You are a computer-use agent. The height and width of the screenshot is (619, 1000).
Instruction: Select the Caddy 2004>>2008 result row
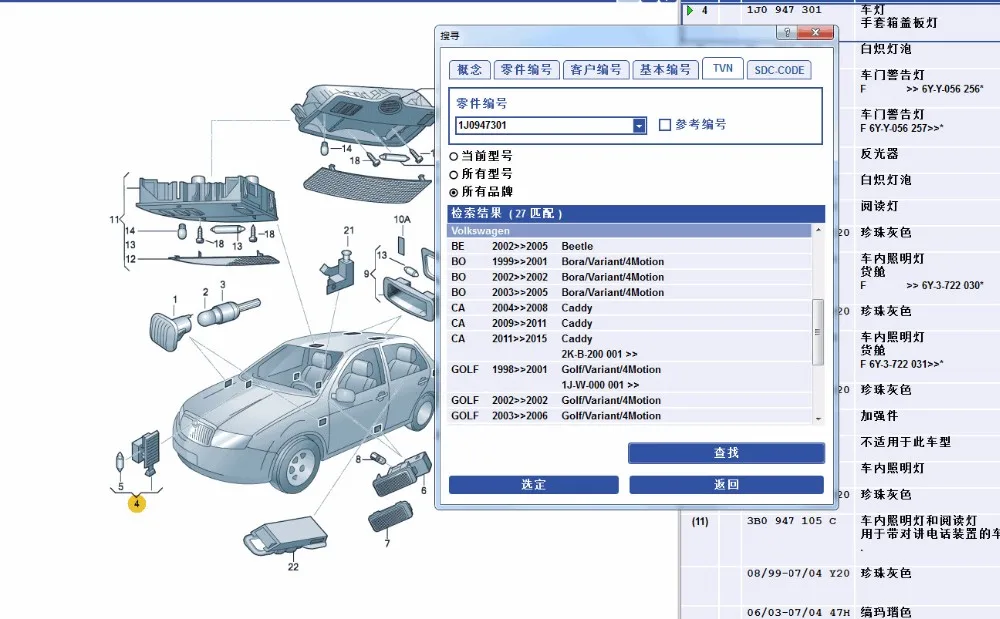(x=629, y=308)
